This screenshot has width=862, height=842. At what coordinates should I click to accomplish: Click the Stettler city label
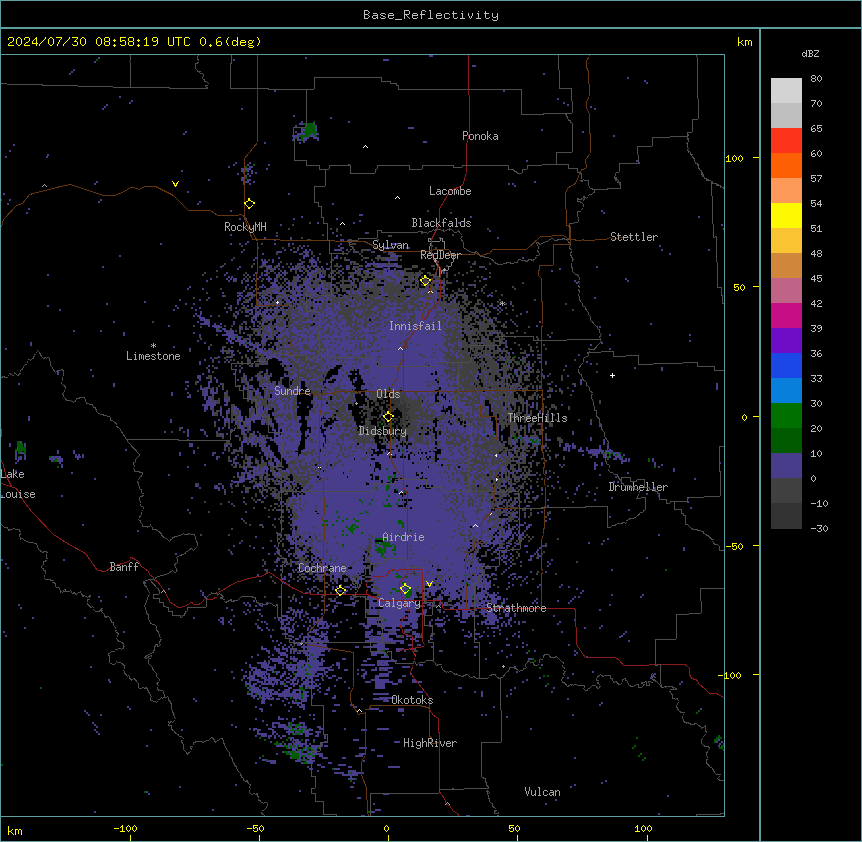coord(634,237)
